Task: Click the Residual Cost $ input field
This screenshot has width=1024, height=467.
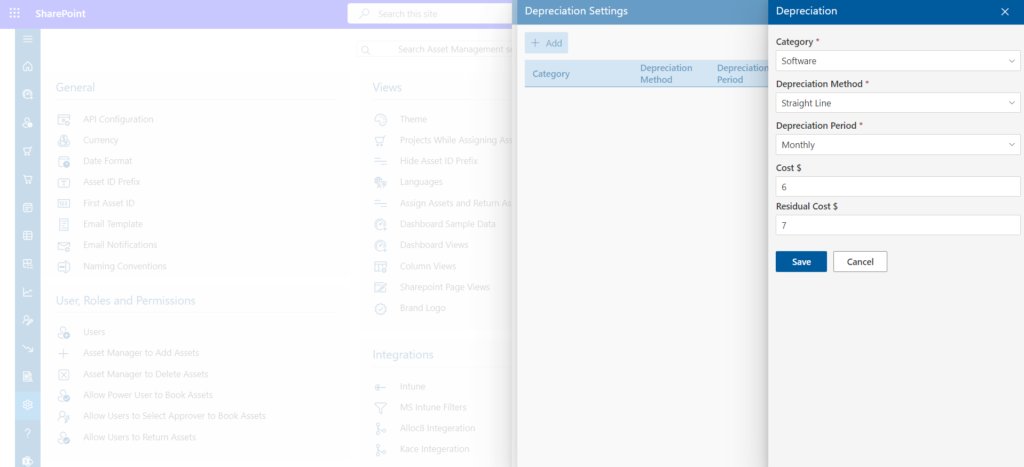Action: pos(897,226)
